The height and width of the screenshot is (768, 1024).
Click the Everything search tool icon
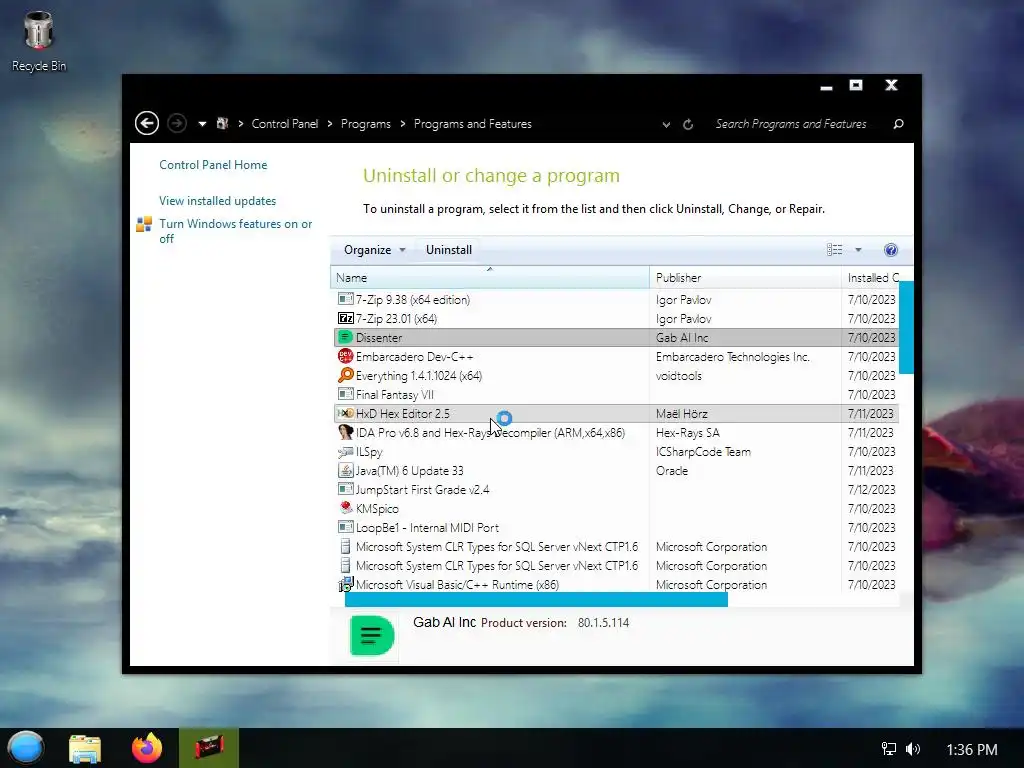(345, 376)
